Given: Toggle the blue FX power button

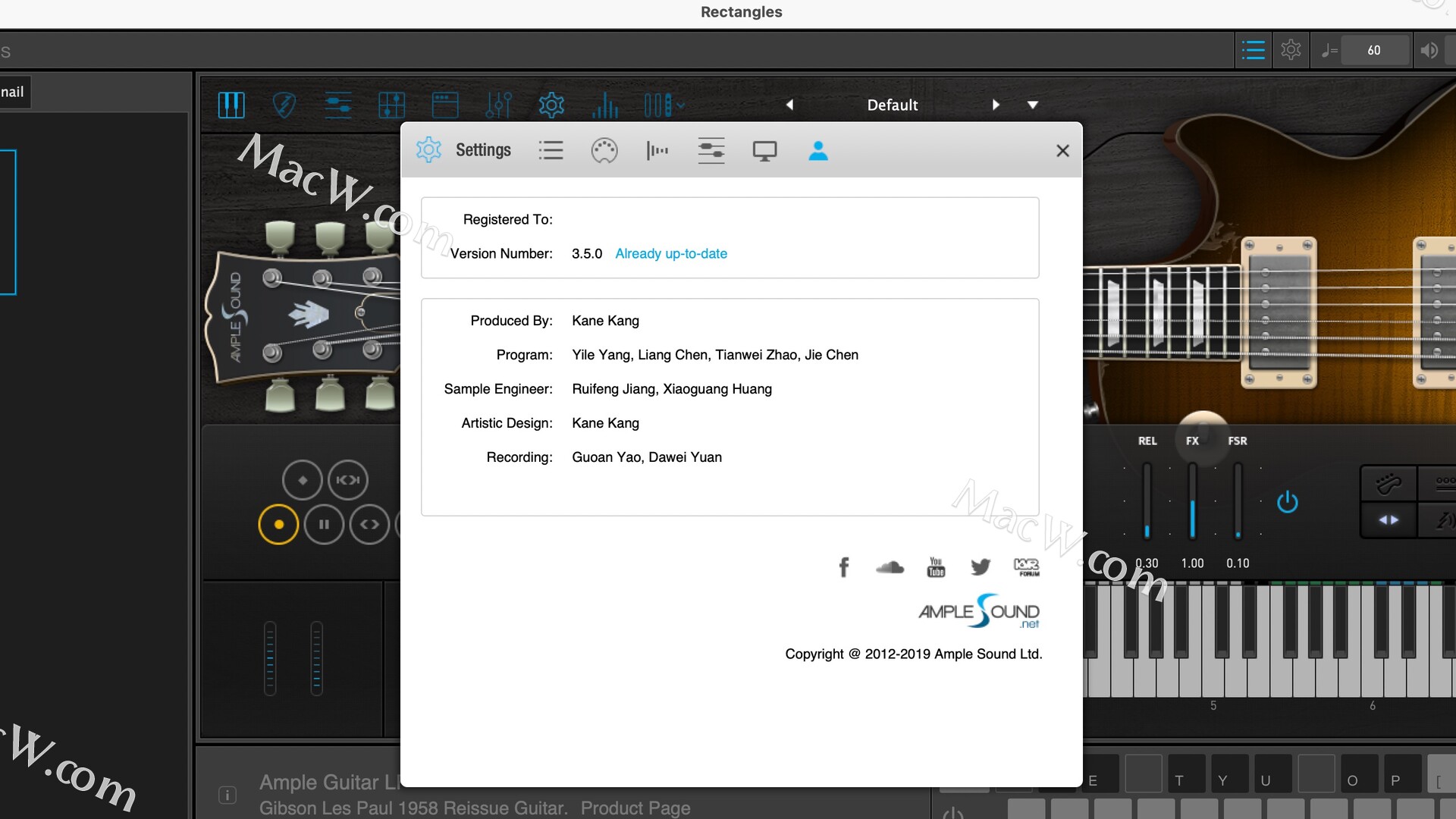Looking at the screenshot, I should point(1287,502).
